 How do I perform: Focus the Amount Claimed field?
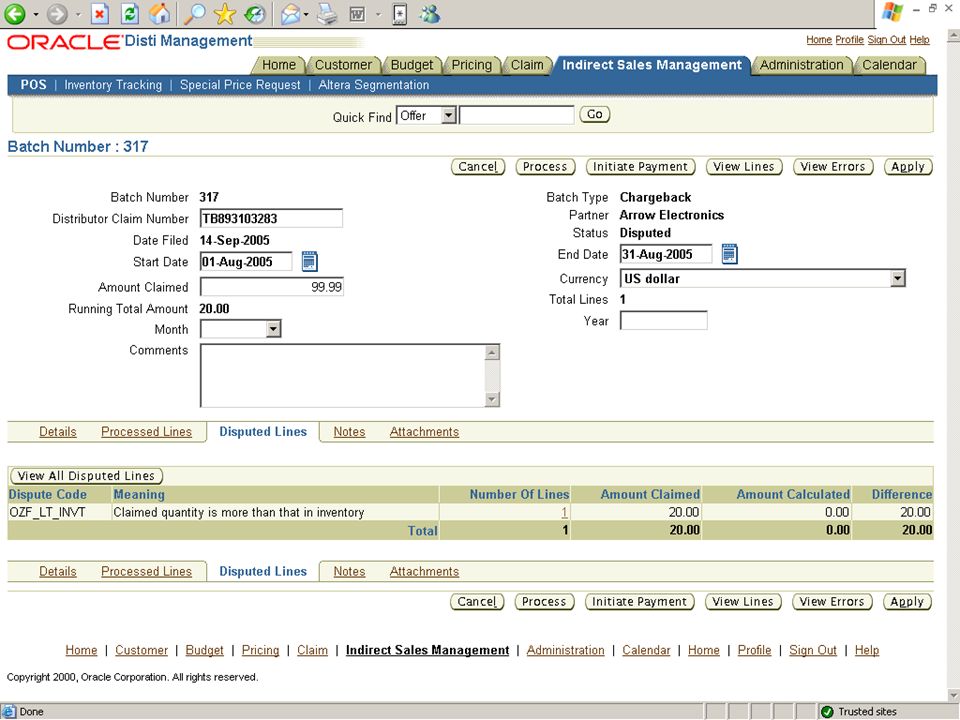(272, 287)
